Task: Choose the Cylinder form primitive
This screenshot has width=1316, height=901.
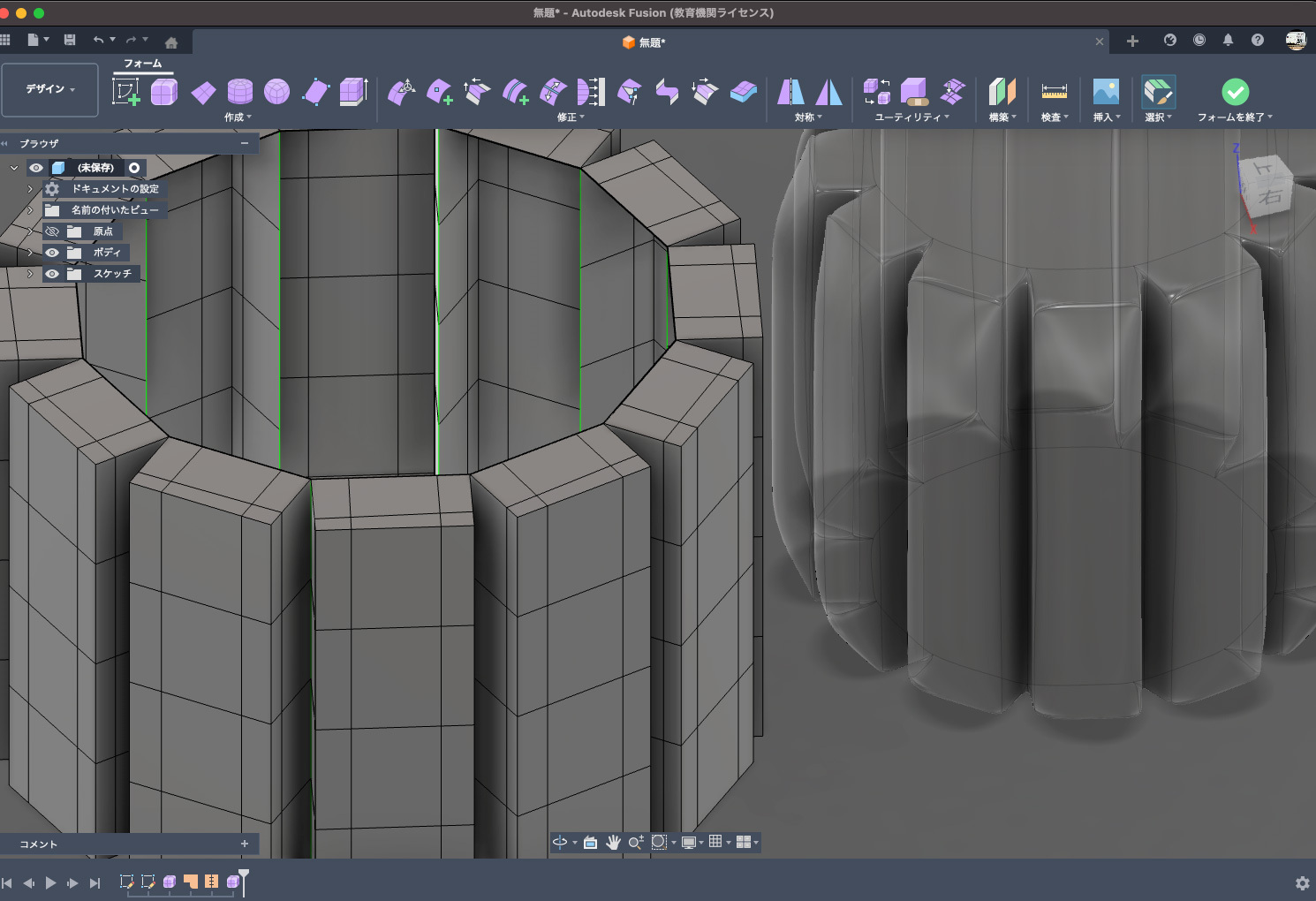Action: tap(239, 91)
